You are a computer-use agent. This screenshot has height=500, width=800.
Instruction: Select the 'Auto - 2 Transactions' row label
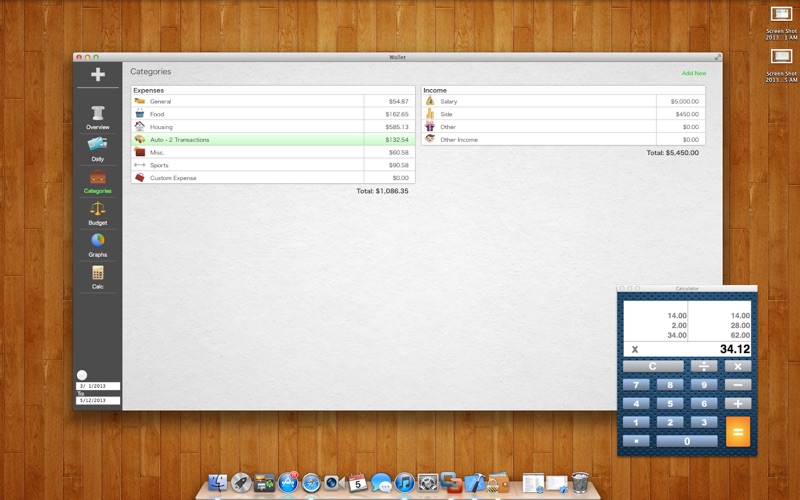(x=180, y=140)
